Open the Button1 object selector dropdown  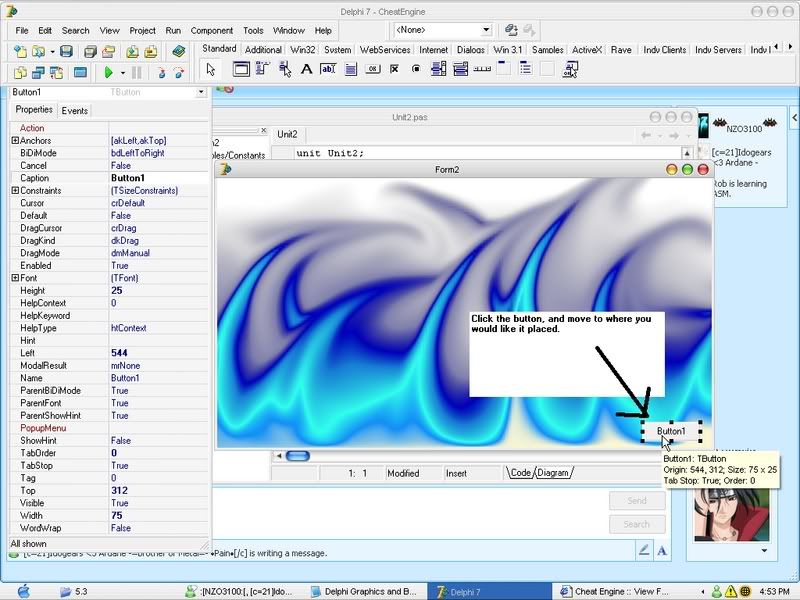click(201, 92)
